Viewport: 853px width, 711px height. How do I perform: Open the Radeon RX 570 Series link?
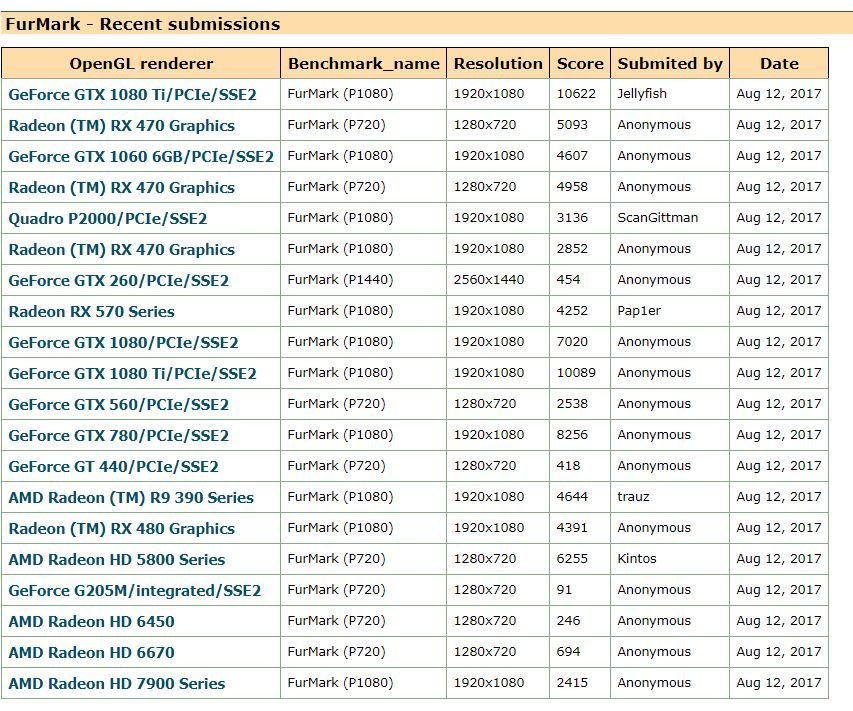point(91,312)
